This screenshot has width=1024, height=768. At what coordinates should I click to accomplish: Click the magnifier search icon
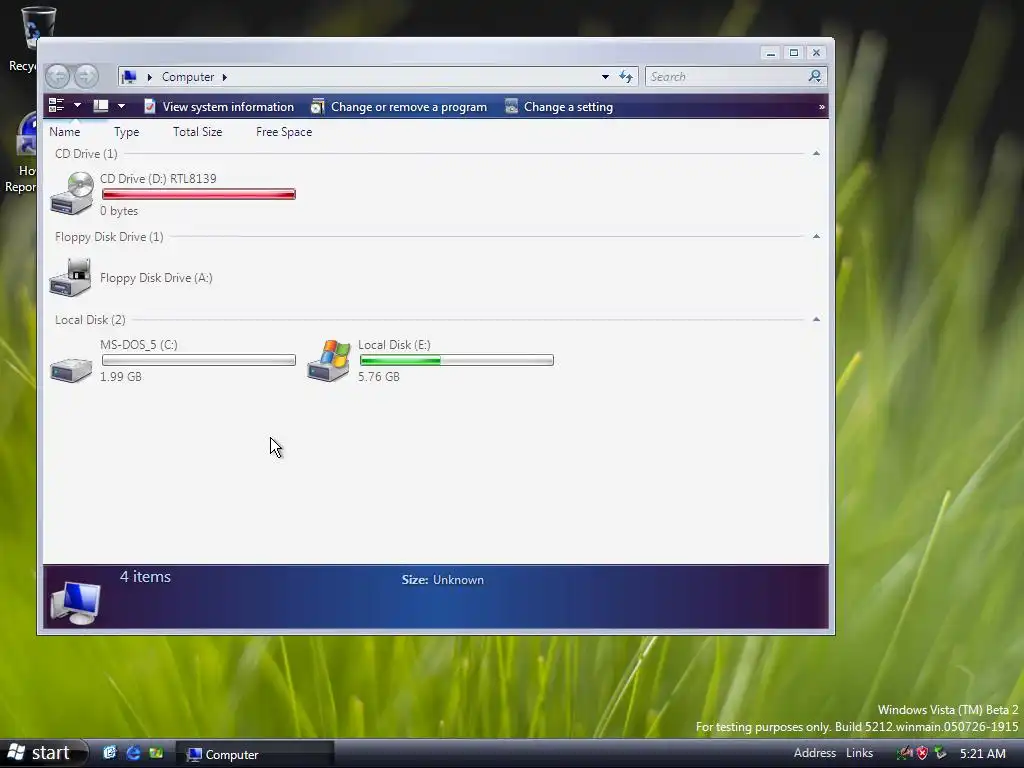click(x=814, y=76)
